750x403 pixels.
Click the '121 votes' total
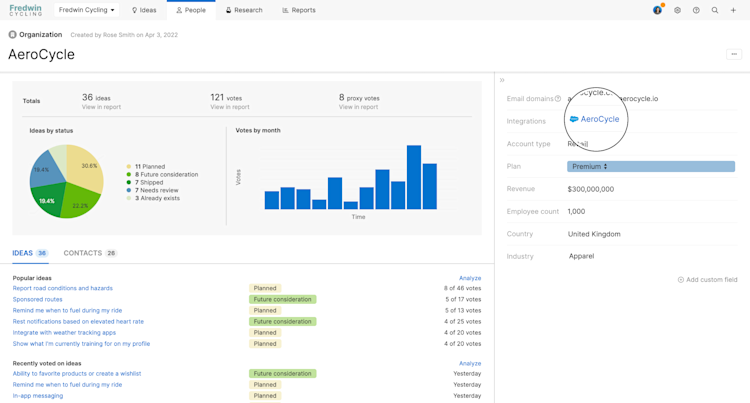(226, 98)
